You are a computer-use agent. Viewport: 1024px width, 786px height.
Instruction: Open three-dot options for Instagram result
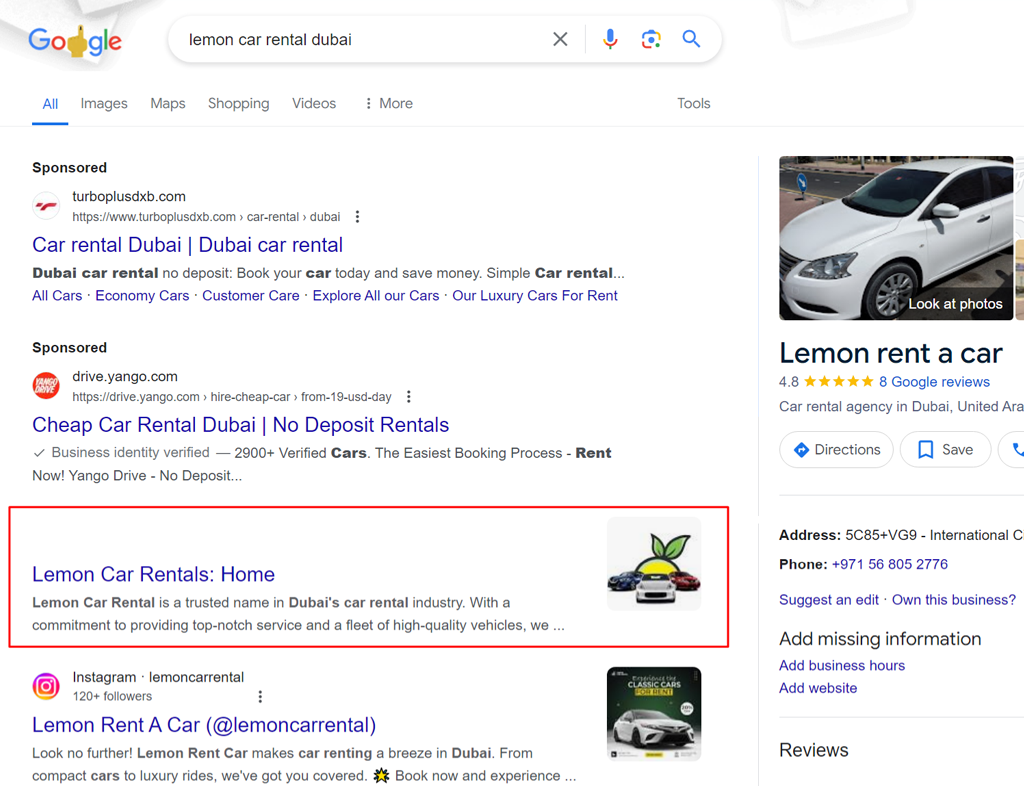coord(260,697)
